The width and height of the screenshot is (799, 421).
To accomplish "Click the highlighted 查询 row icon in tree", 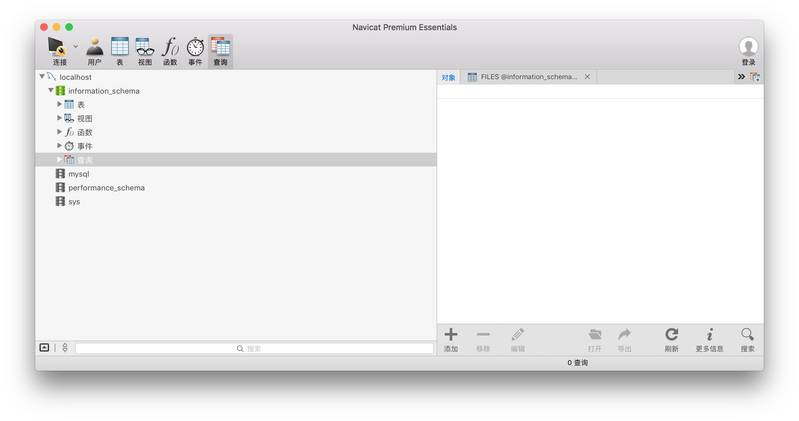I will tap(69, 160).
